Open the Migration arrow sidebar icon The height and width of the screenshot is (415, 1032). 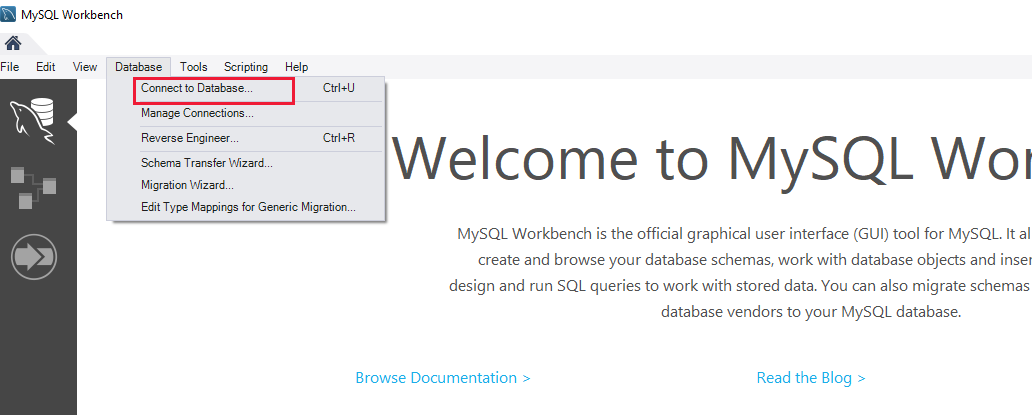coord(34,256)
